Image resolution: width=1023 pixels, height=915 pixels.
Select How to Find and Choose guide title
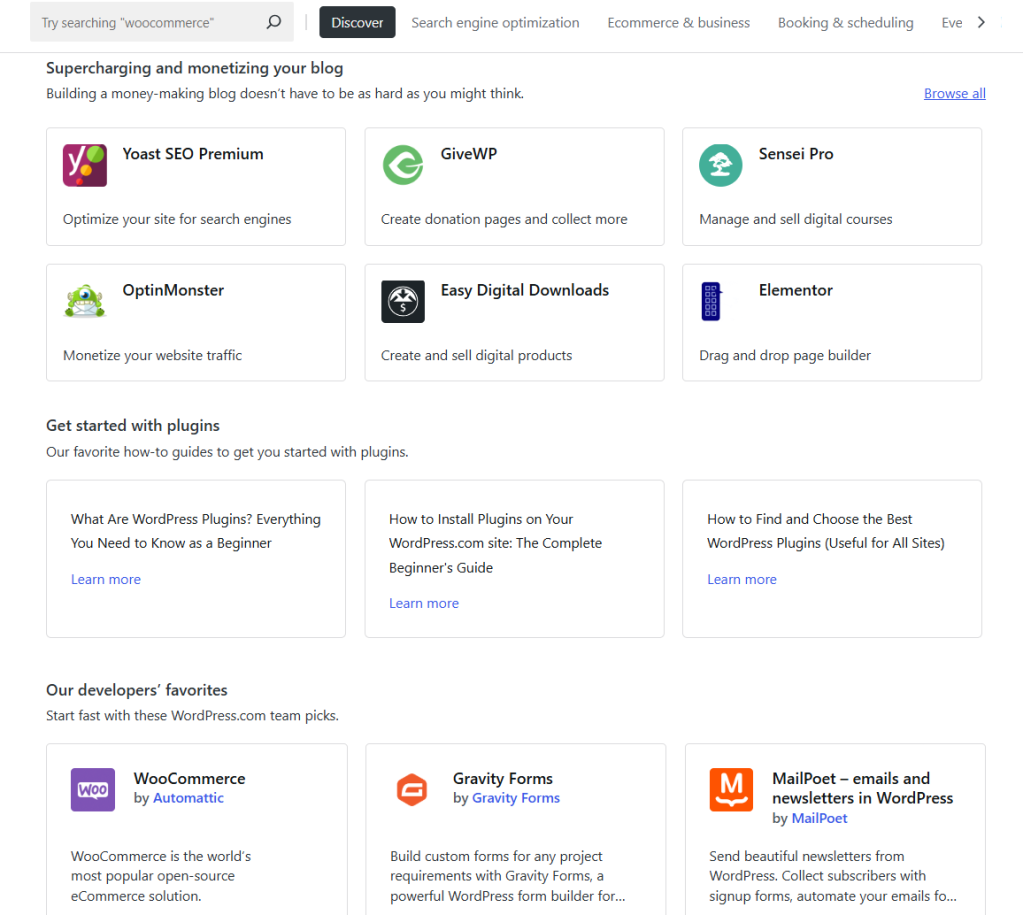pos(826,531)
